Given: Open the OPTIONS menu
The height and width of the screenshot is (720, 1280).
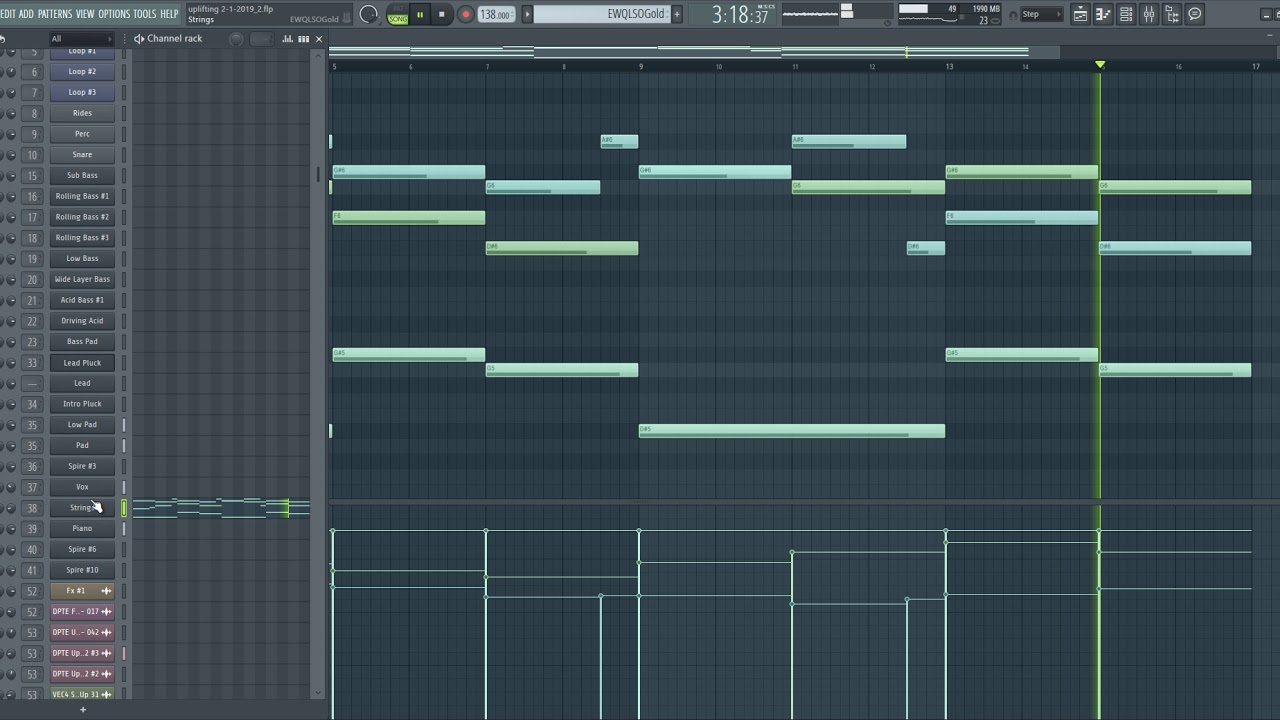Looking at the screenshot, I should tap(115, 14).
